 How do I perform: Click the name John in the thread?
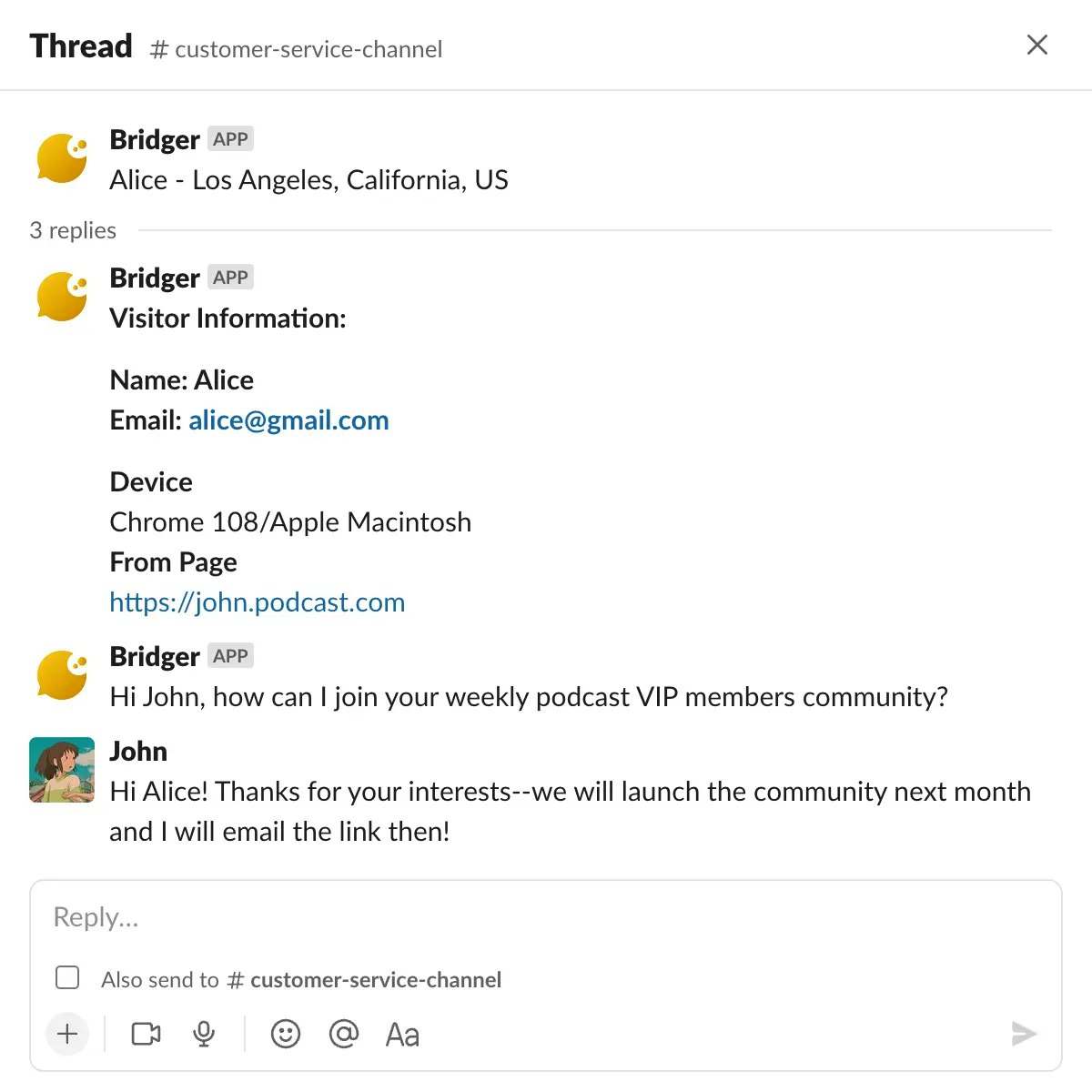point(138,751)
